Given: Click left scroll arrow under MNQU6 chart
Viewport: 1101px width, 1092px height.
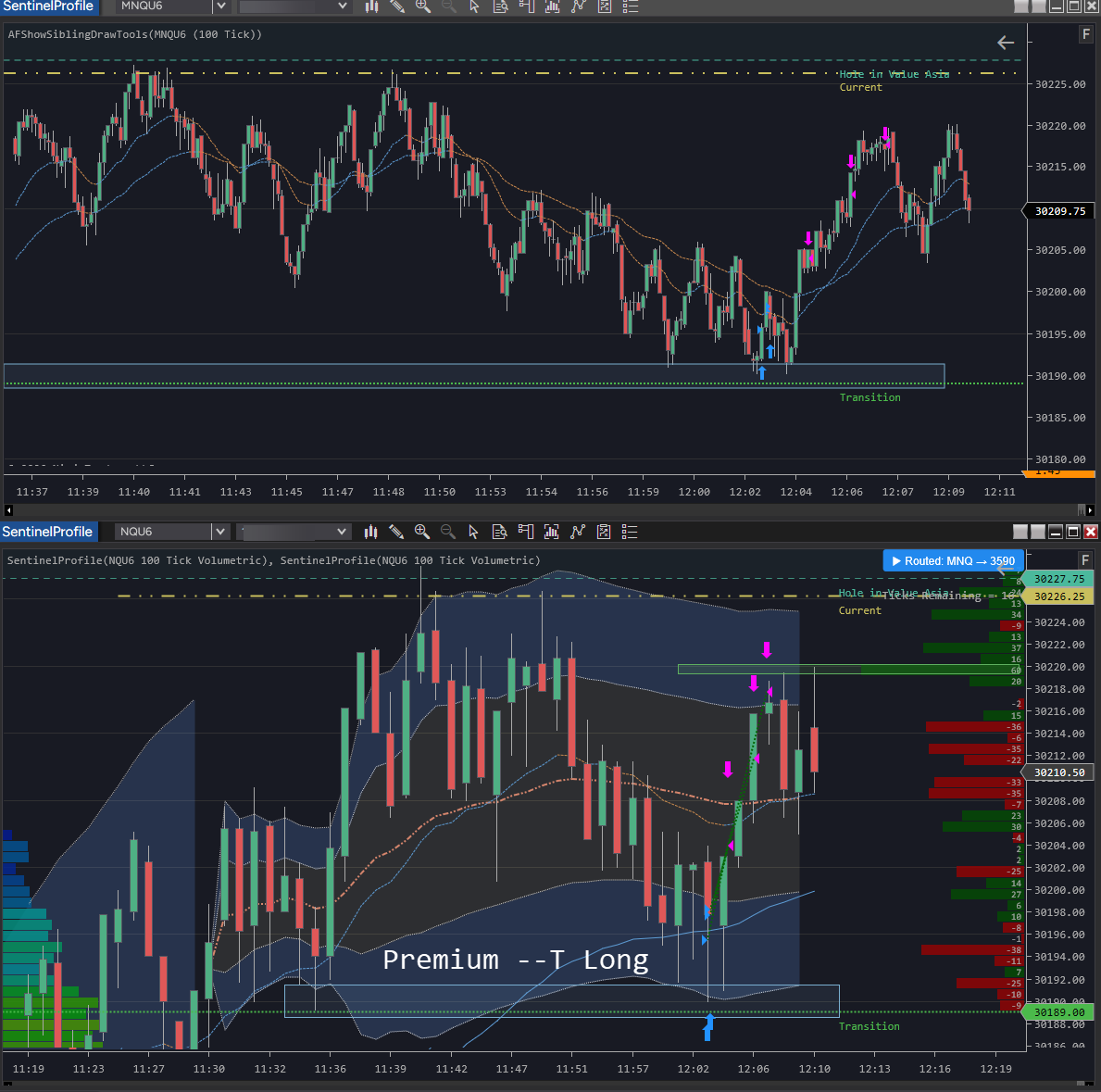Looking at the screenshot, I should 8,510.
